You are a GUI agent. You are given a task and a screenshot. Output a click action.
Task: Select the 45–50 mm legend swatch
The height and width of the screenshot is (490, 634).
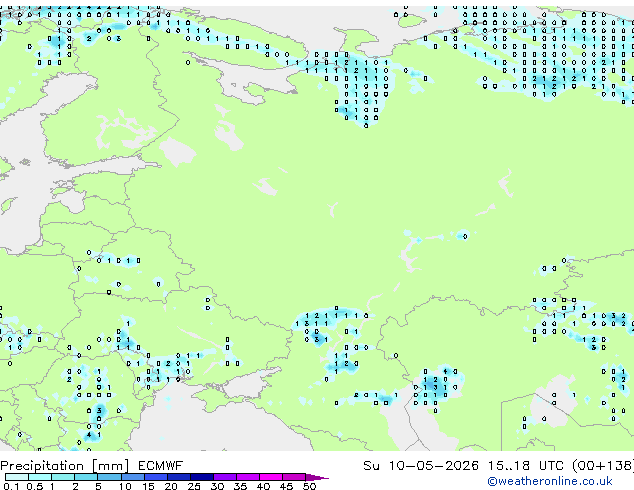click(x=294, y=477)
